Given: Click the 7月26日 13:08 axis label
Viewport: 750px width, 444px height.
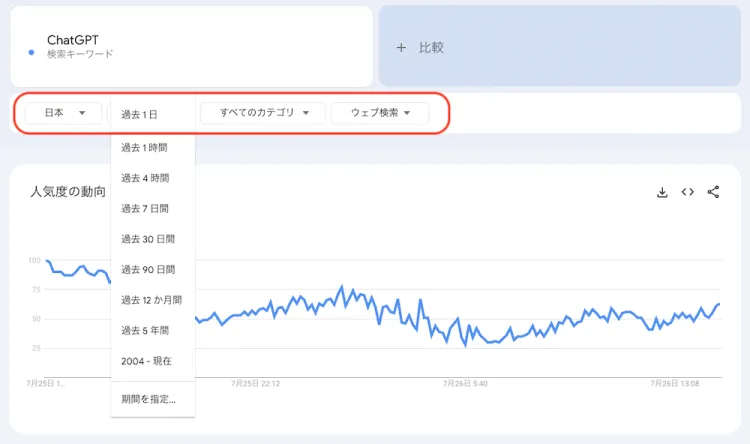Looking at the screenshot, I should (x=674, y=384).
